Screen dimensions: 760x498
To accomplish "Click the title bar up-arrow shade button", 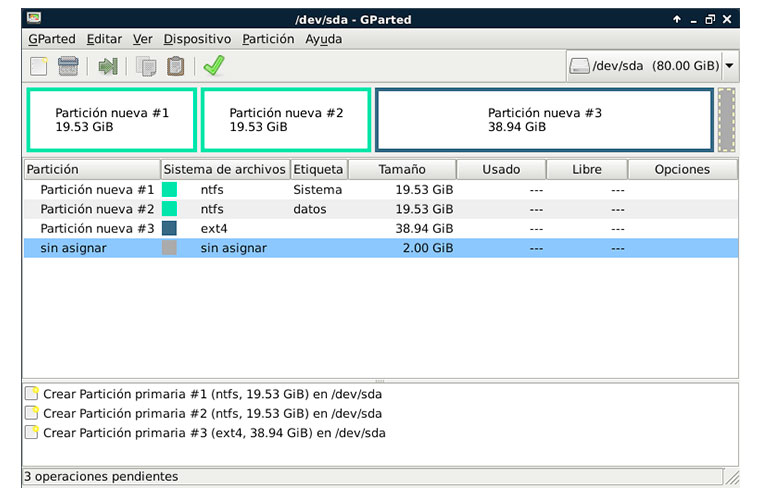I will tap(677, 19).
